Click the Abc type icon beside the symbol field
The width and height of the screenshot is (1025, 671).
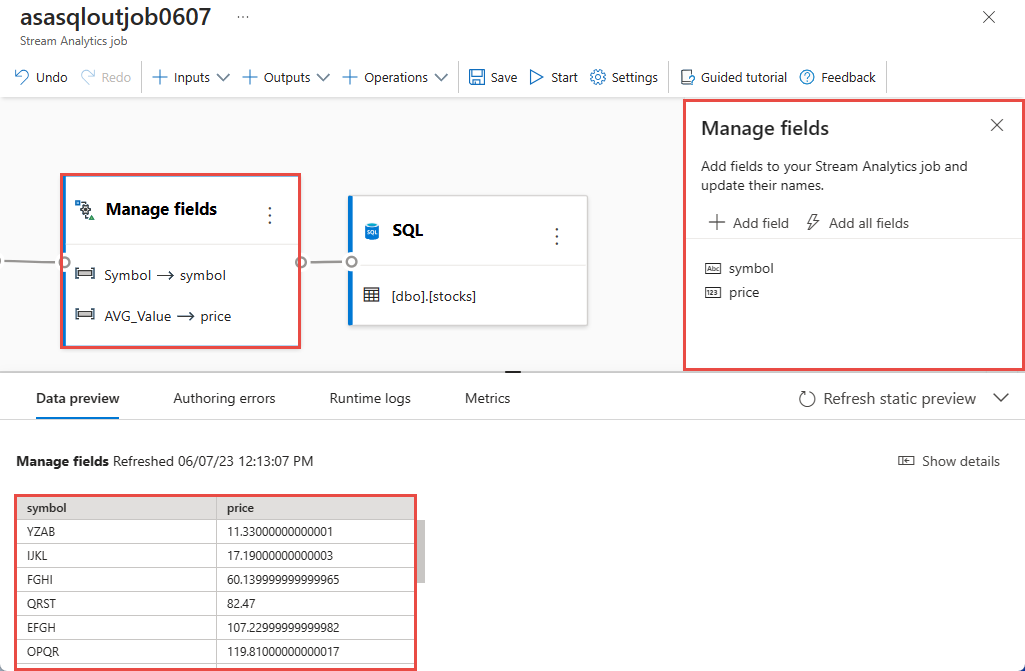[x=711, y=268]
